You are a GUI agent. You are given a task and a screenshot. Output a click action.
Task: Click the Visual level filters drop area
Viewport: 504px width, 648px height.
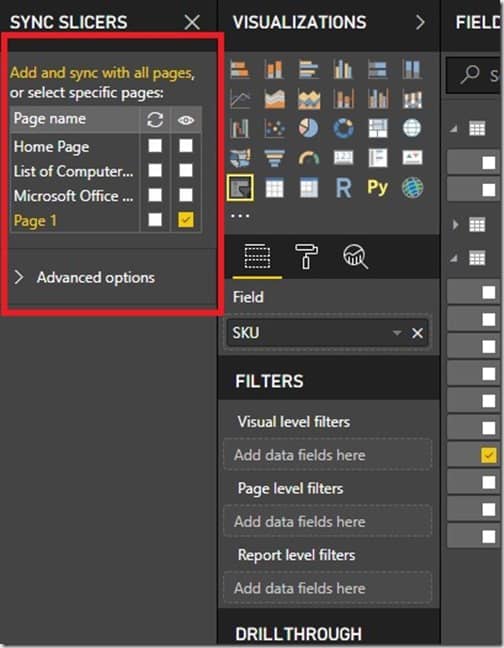click(328, 455)
